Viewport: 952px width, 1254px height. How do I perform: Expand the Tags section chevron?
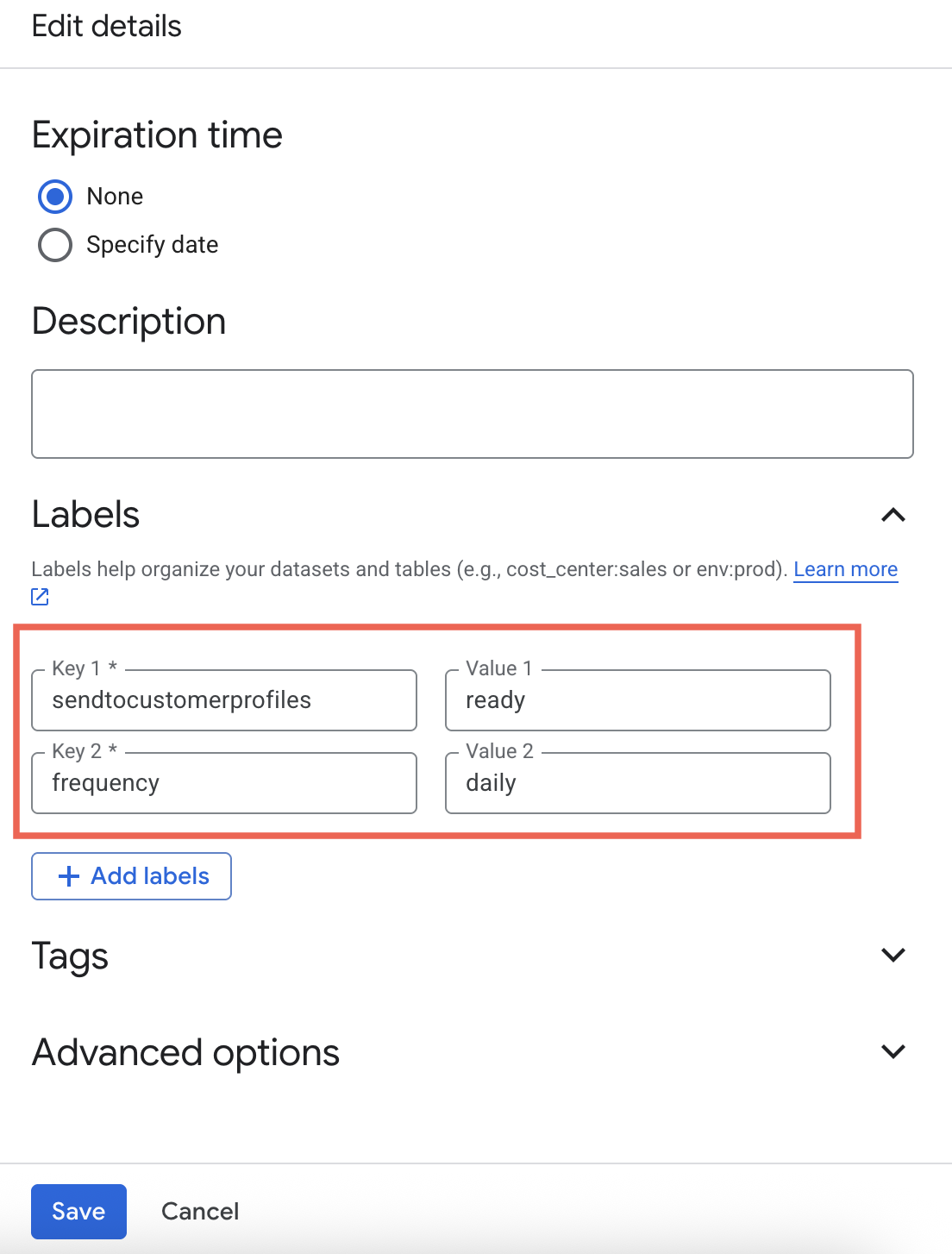click(893, 955)
